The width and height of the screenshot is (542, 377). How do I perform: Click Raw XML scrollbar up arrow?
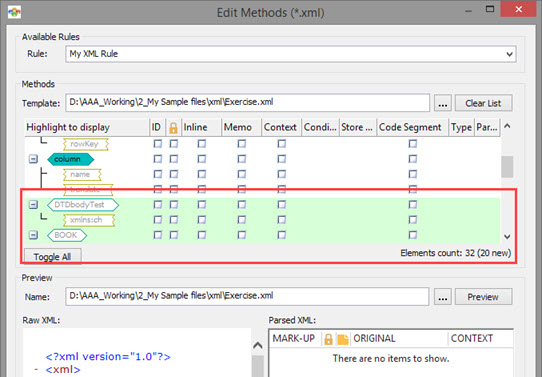coord(258,345)
